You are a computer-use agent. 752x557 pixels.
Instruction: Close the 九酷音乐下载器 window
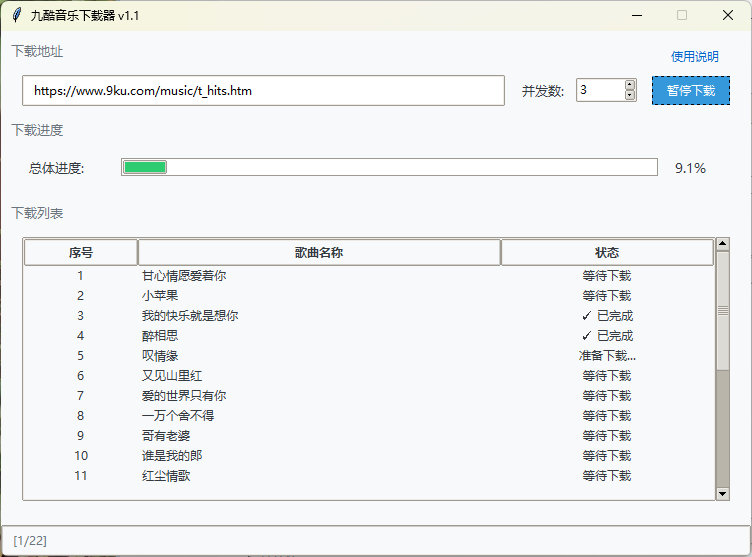[x=728, y=15]
